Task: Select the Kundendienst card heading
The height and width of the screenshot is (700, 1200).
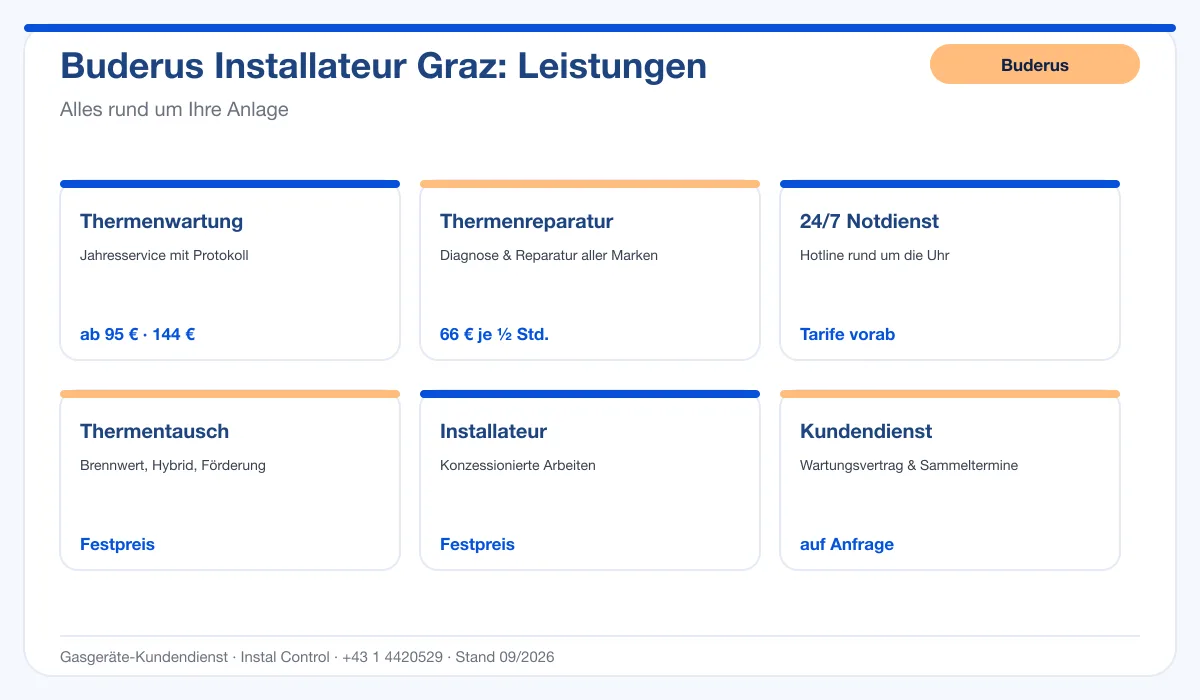Action: tap(866, 431)
